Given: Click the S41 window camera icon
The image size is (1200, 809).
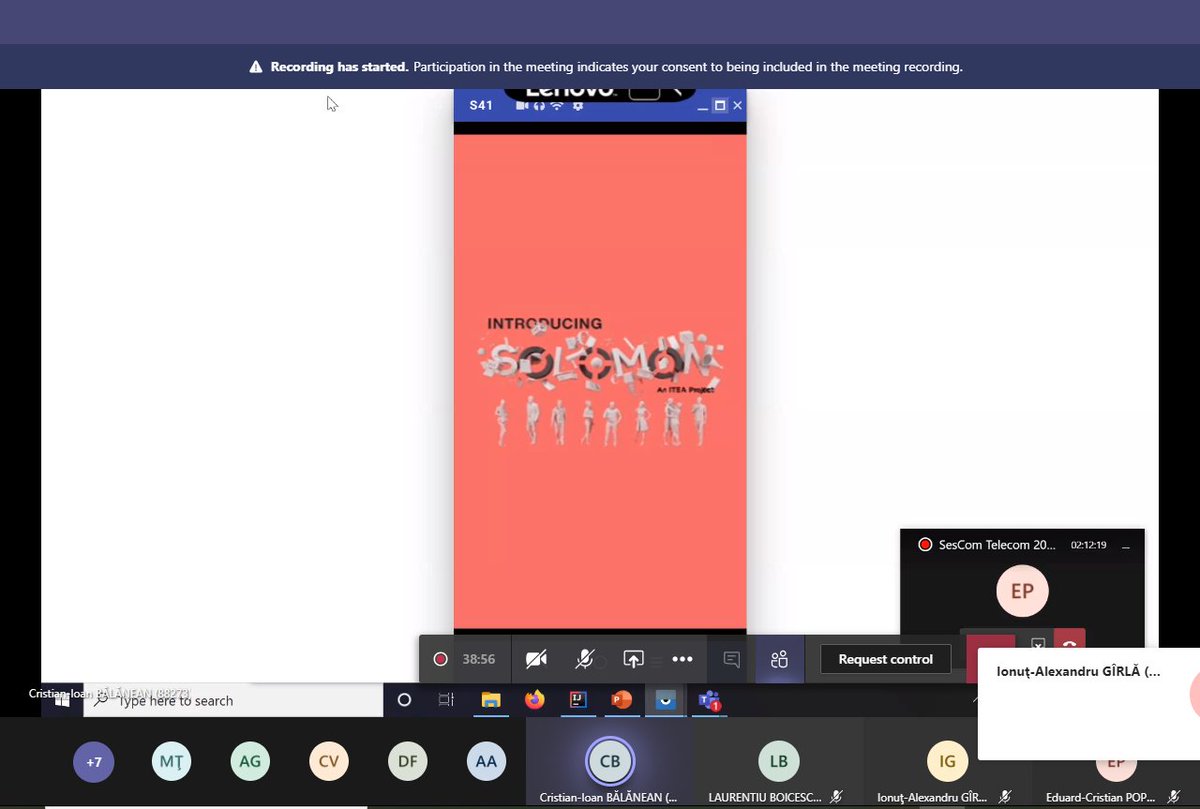Looking at the screenshot, I should (x=522, y=105).
